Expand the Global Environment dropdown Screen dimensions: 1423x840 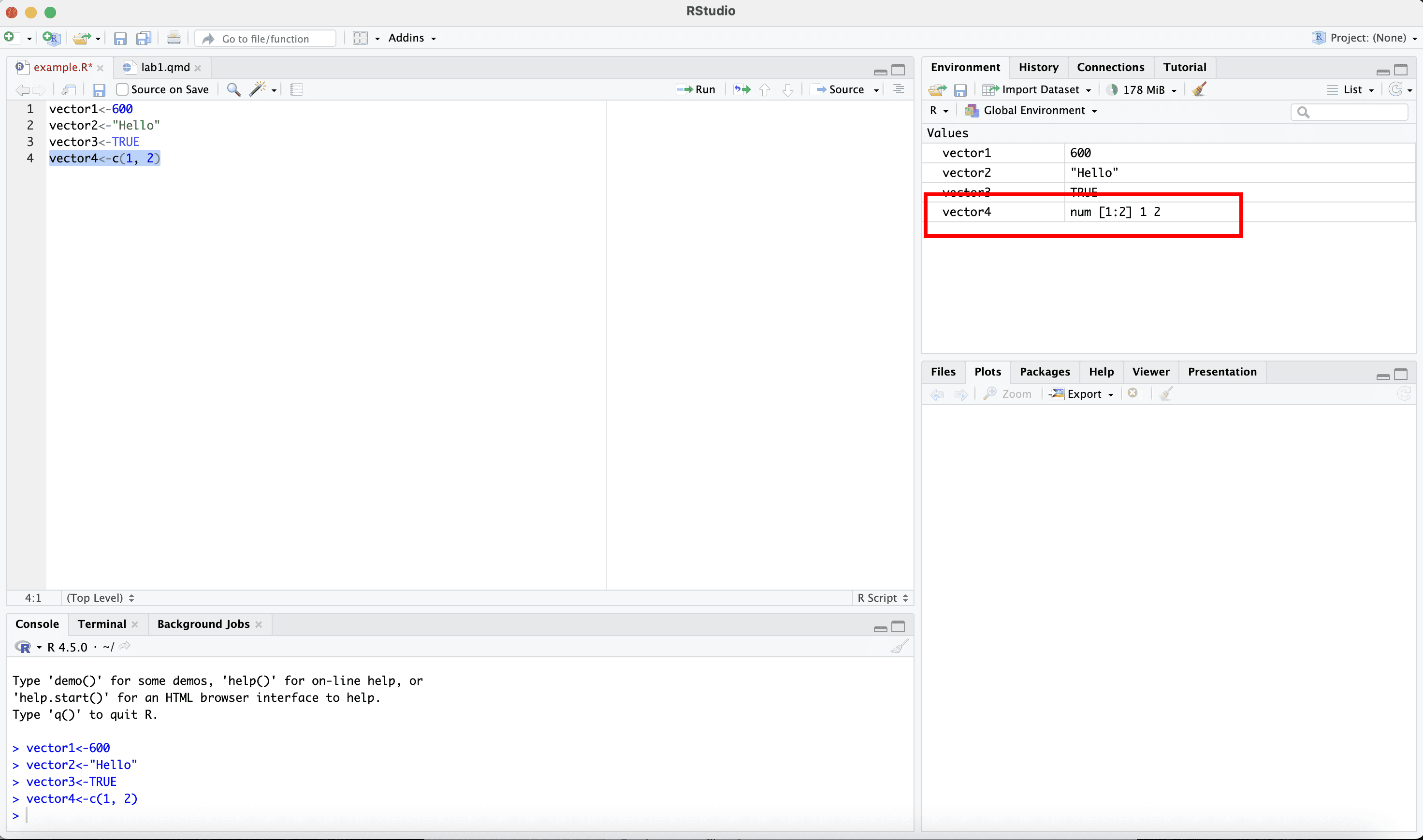tap(1033, 110)
